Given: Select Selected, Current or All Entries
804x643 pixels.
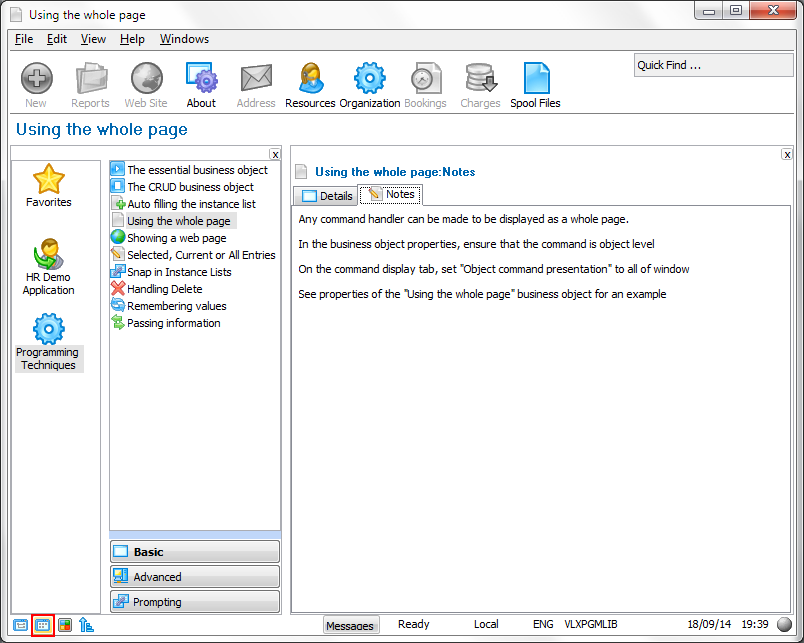Looking at the screenshot, I should coord(201,255).
